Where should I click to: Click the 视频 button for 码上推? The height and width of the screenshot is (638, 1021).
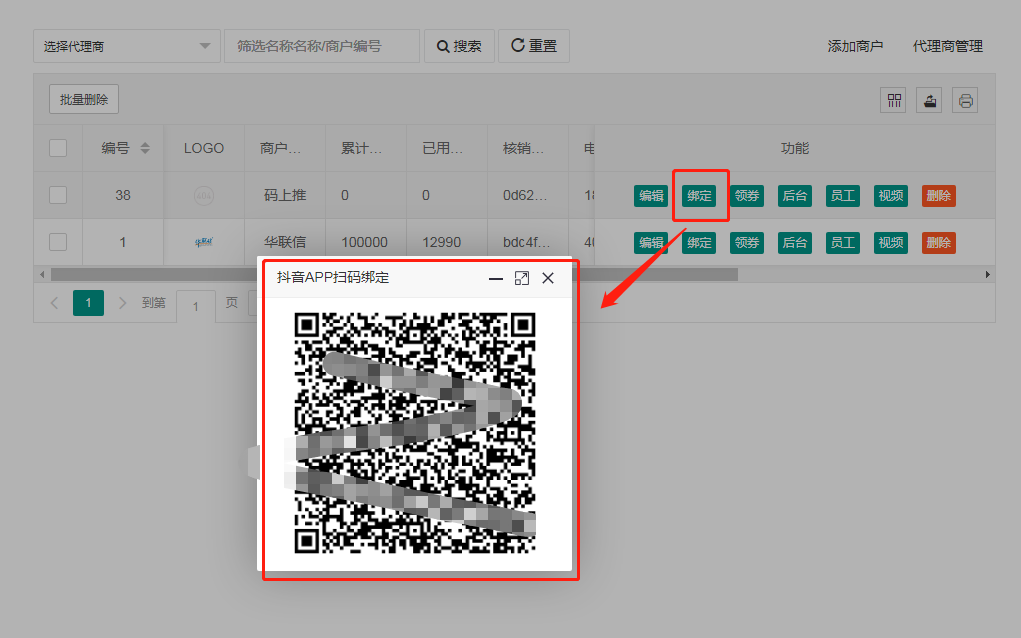tap(891, 195)
